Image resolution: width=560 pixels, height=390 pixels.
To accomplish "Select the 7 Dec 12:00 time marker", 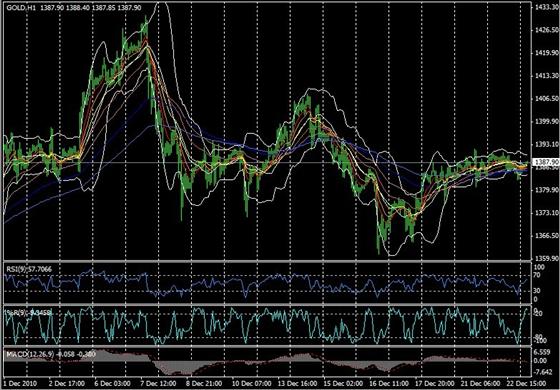I will 156,383.
